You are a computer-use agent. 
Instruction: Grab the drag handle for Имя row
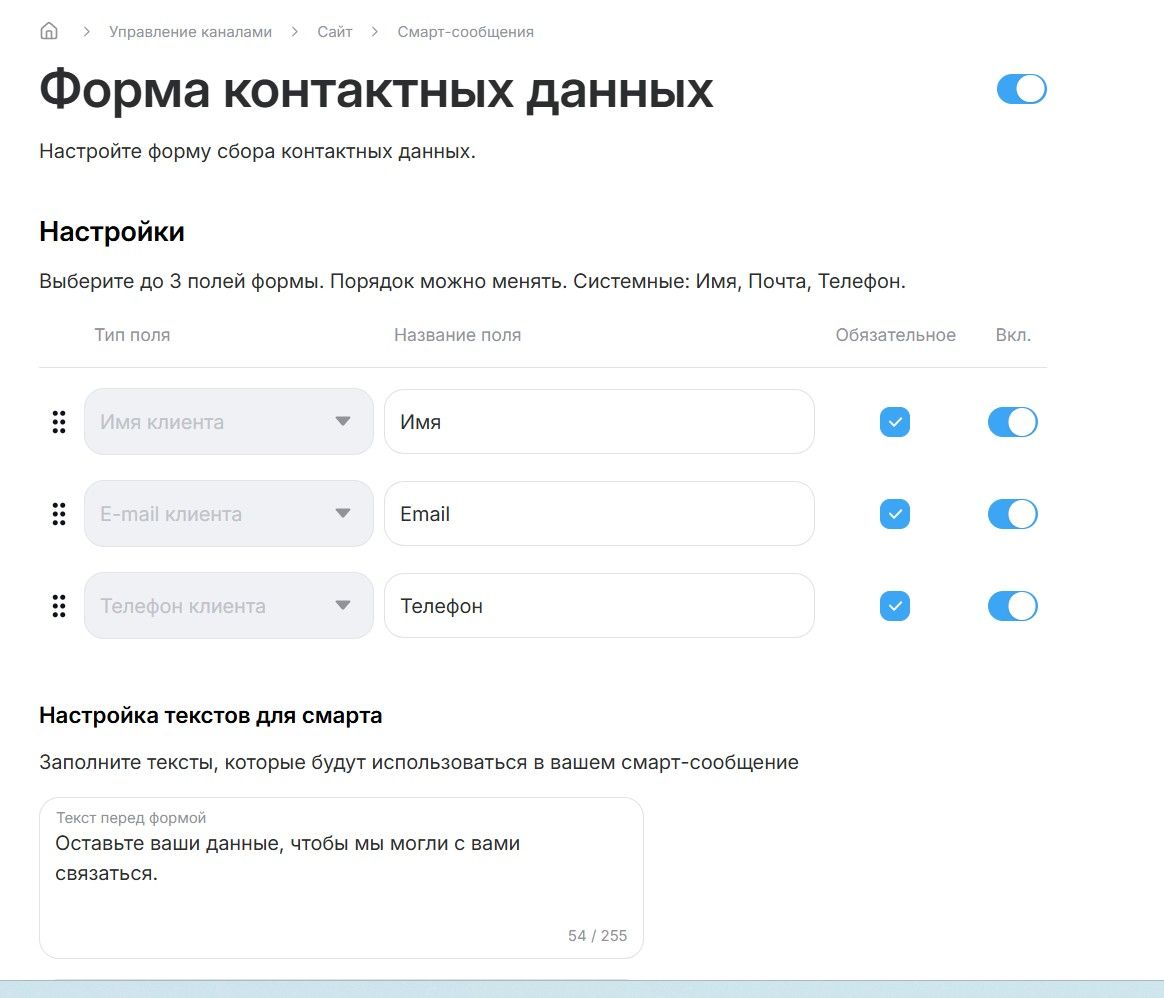tap(59, 422)
